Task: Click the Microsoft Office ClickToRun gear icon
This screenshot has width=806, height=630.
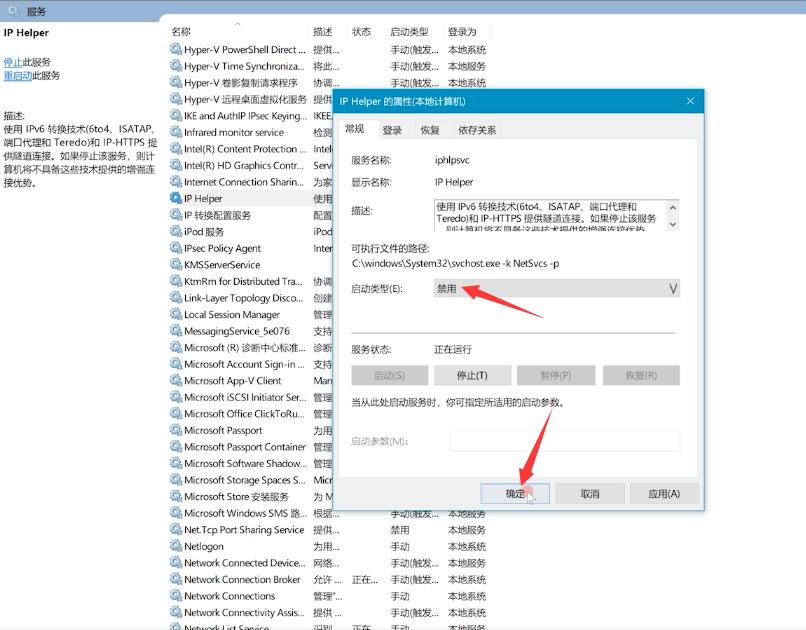Action: point(176,414)
